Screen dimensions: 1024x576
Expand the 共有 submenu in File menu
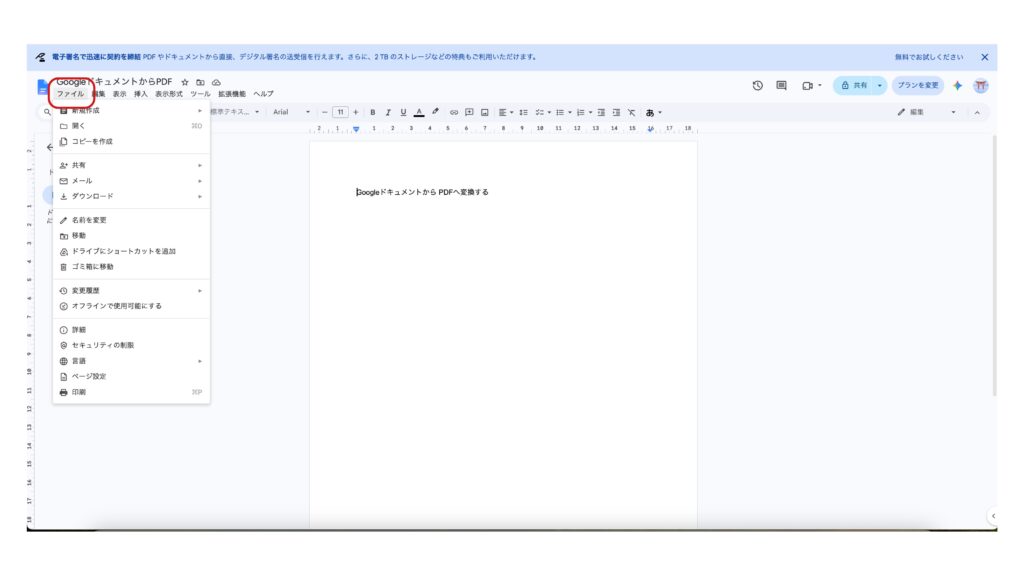pyautogui.click(x=131, y=165)
